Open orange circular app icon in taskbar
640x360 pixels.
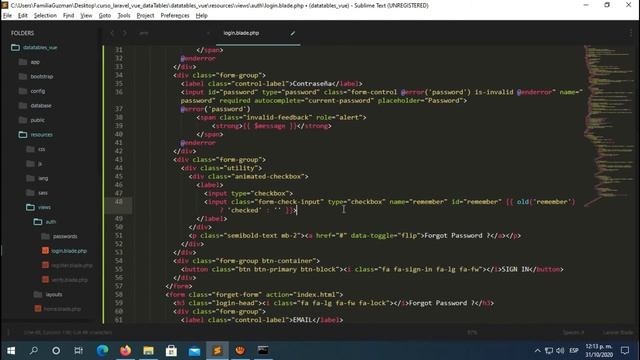pyautogui.click(x=240, y=350)
